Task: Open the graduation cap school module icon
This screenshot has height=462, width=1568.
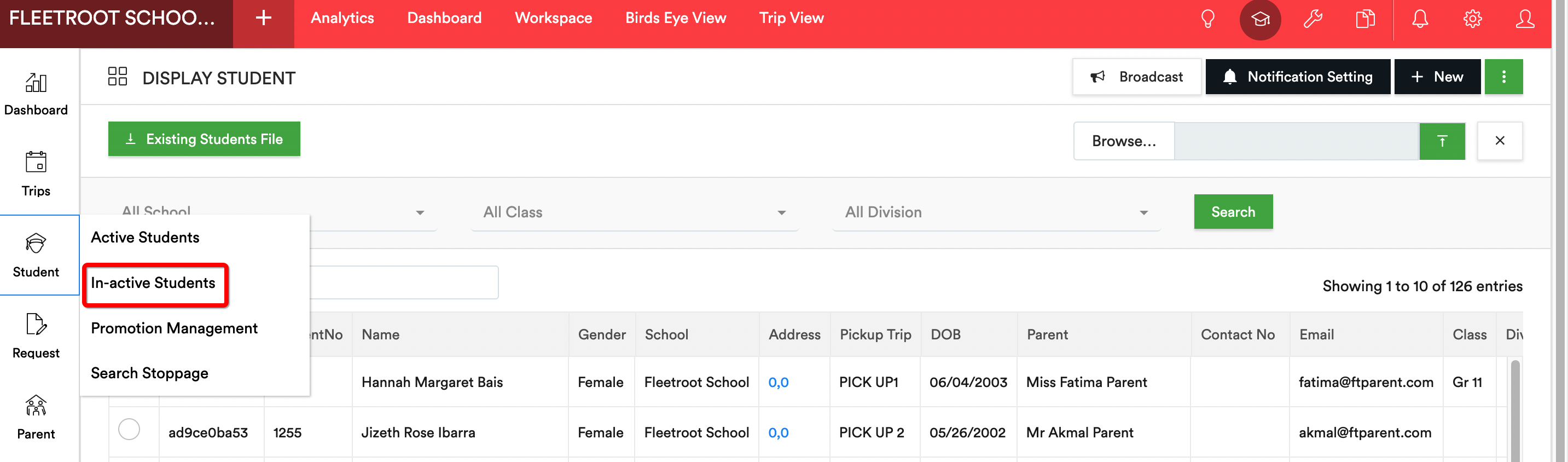Action: [1260, 20]
